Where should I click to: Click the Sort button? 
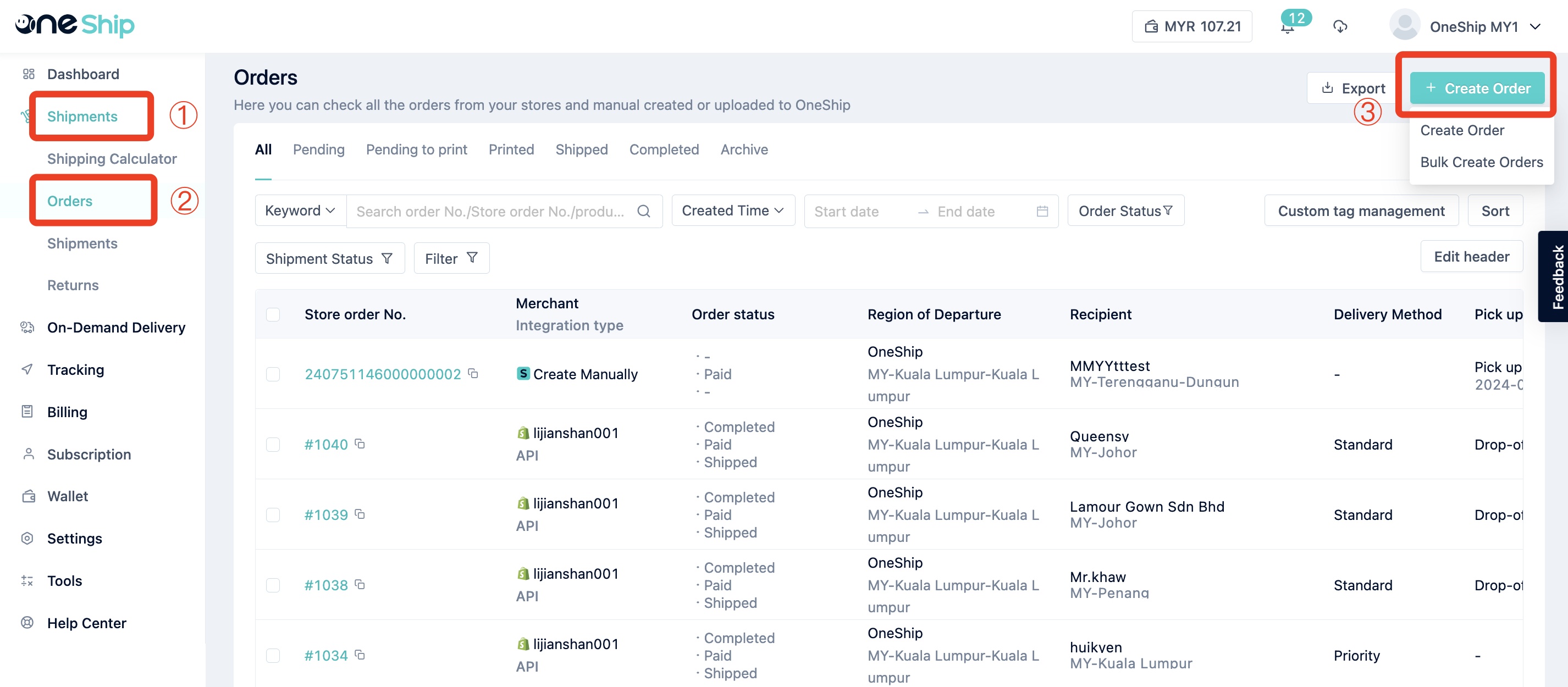click(x=1495, y=210)
